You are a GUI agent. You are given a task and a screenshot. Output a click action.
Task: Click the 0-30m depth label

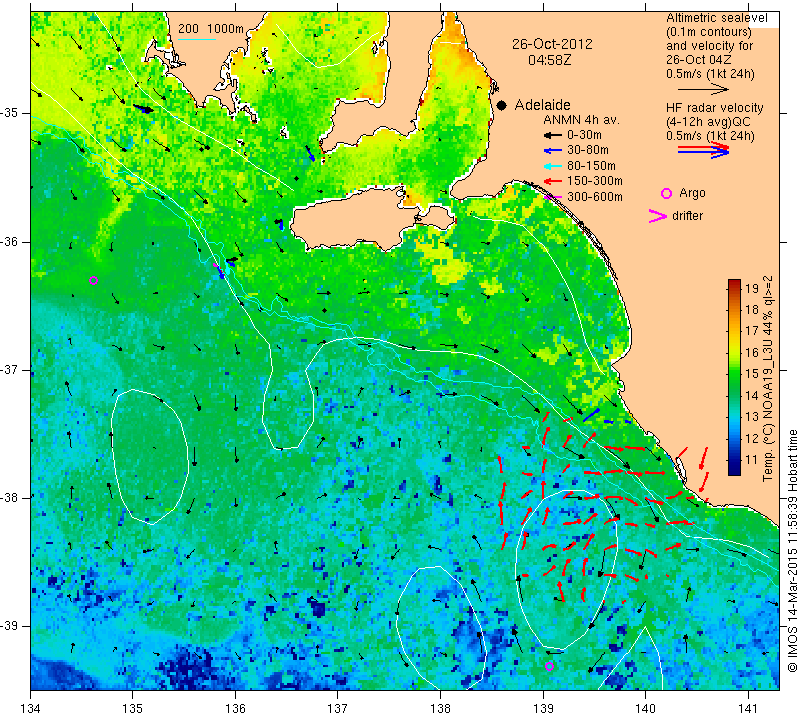tap(584, 135)
